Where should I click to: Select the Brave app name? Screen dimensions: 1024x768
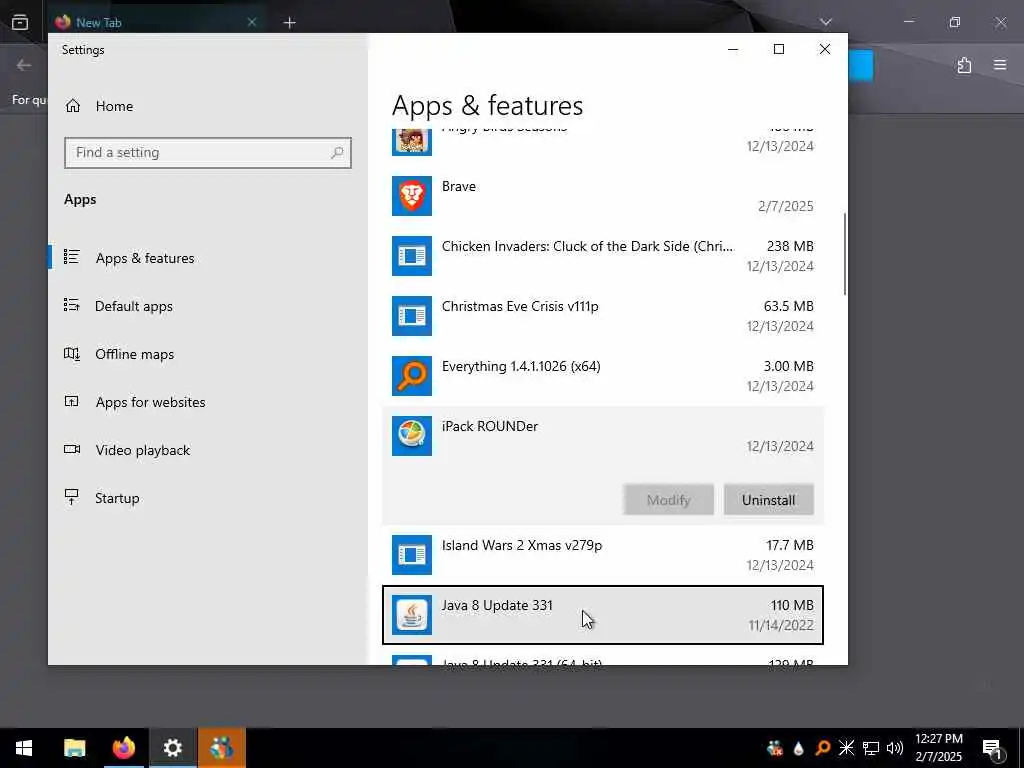(458, 186)
